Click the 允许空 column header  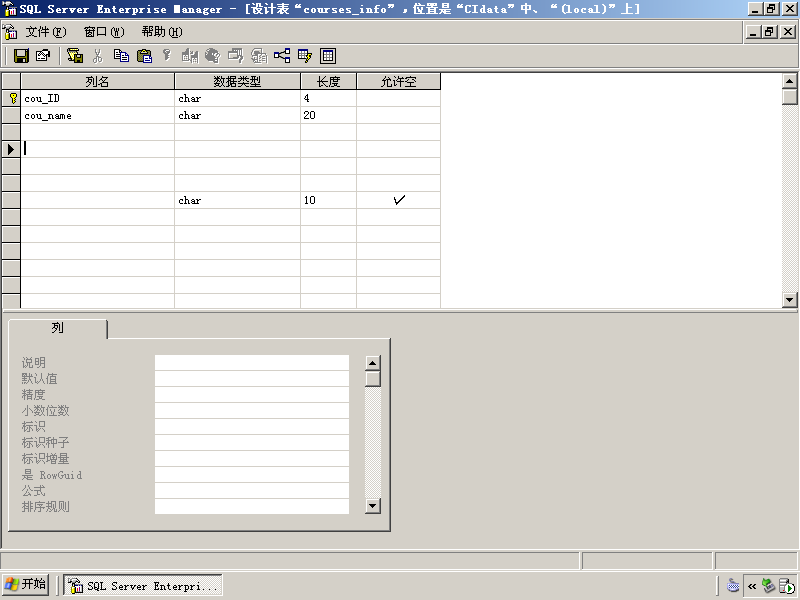398,81
